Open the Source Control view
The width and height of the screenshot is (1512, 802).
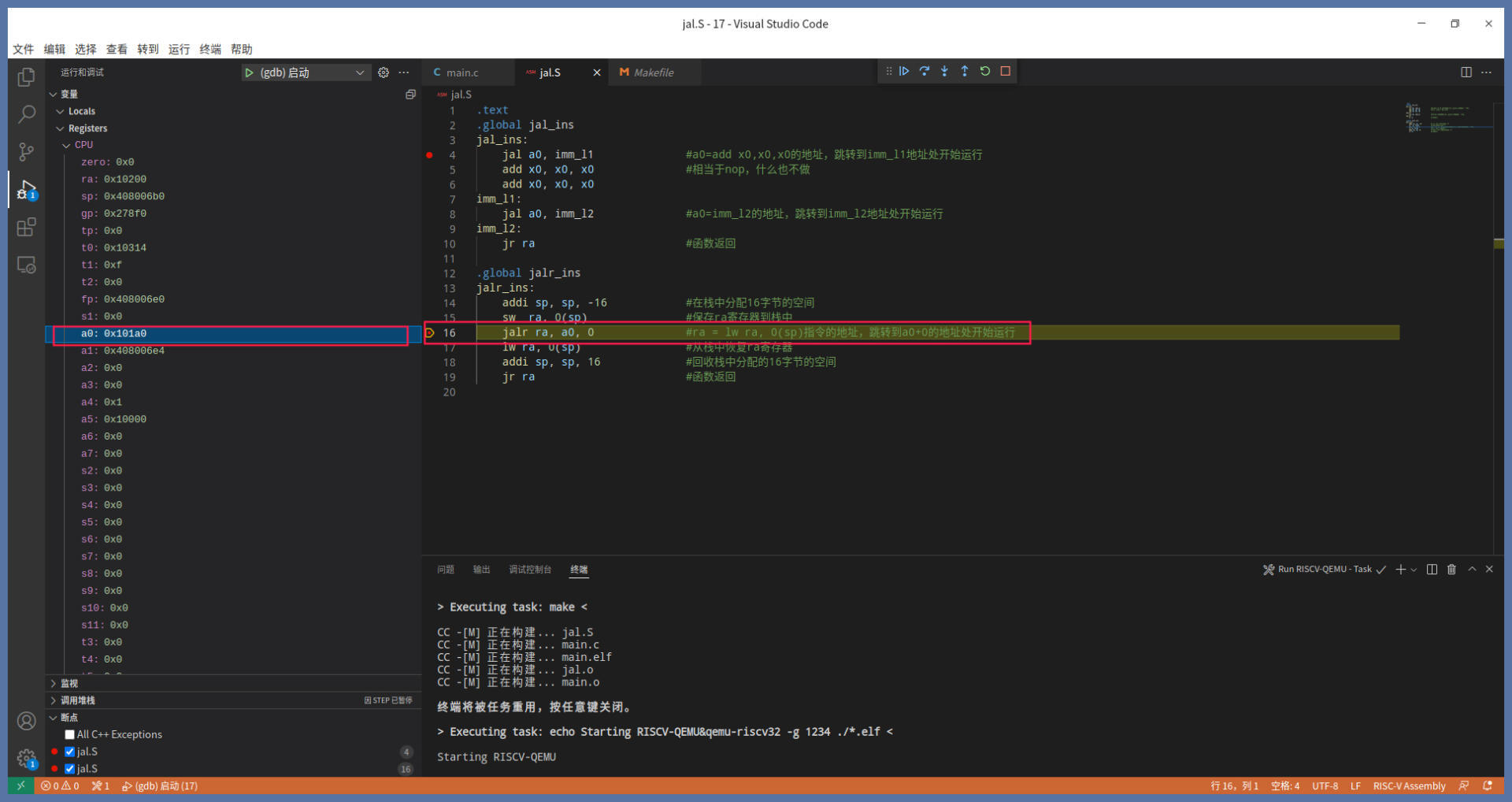tap(26, 151)
